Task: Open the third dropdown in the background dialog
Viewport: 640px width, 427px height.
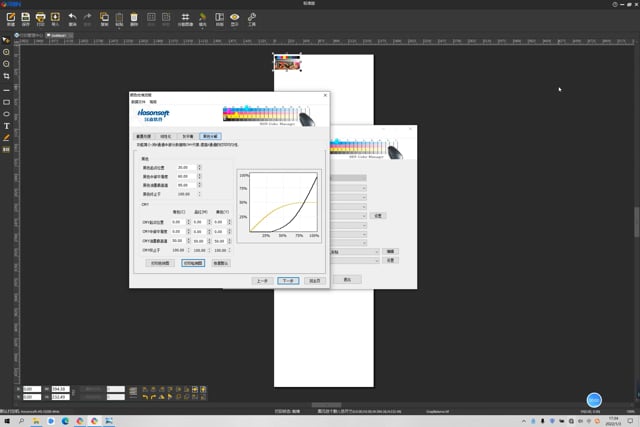Action: pos(348,207)
